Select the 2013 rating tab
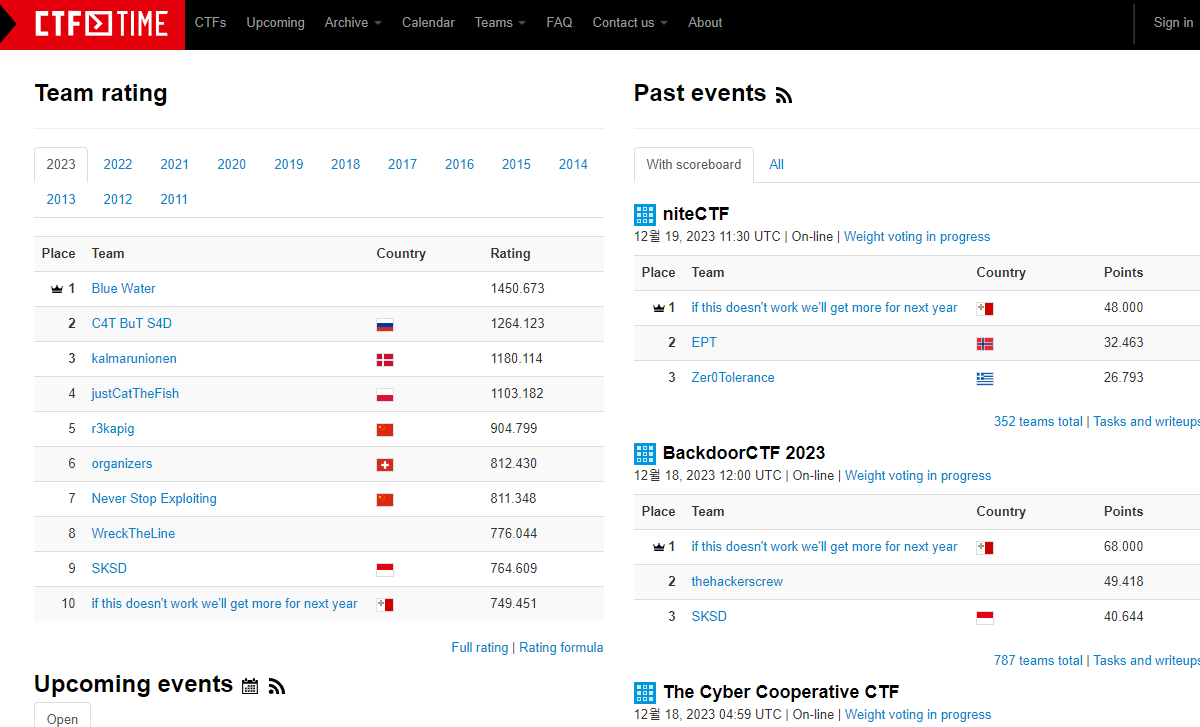The height and width of the screenshot is (727, 1200). 61,199
